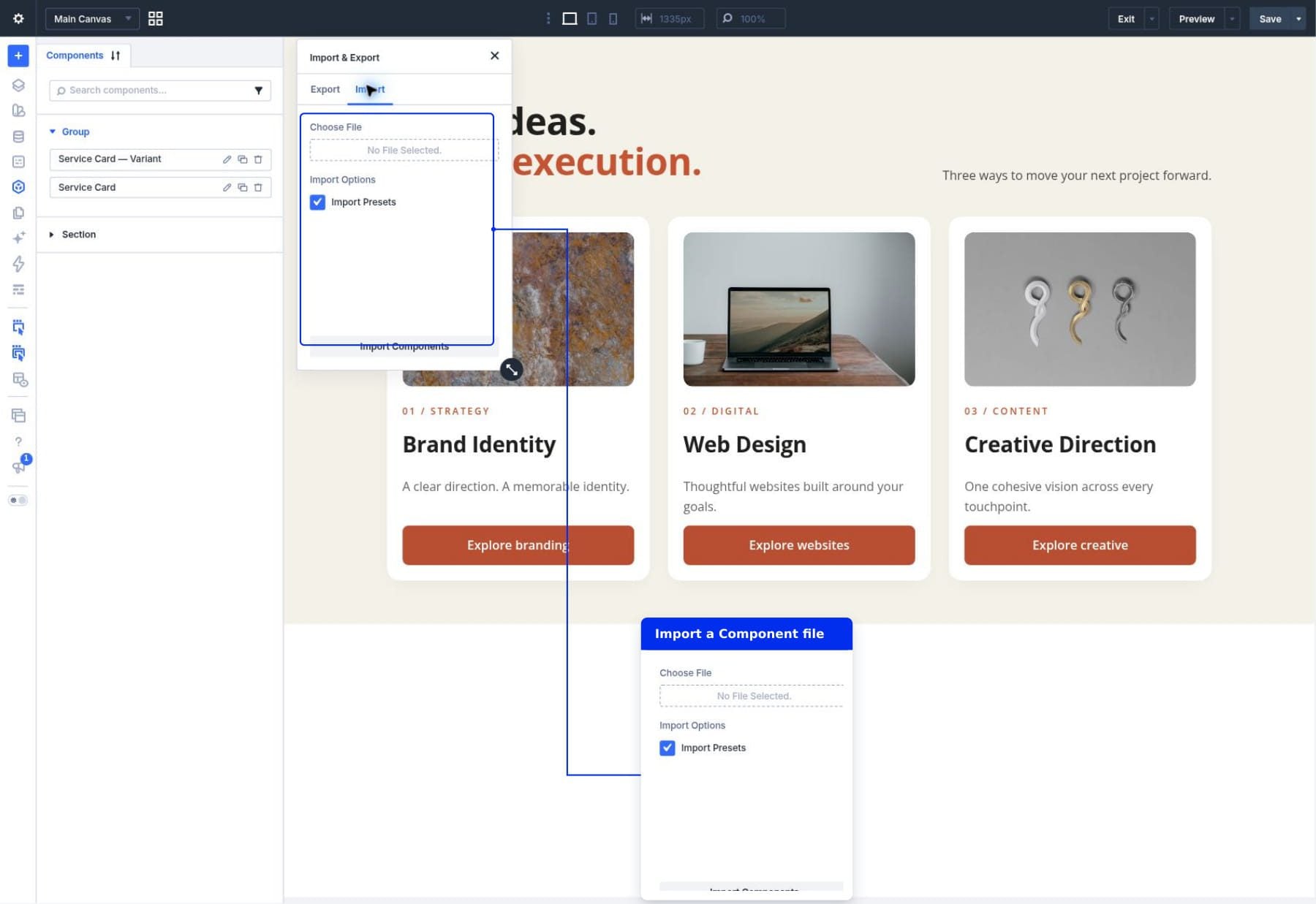The width and height of the screenshot is (1316, 904).
Task: Toggle Import Presets checkbox in dialog
Action: 317,202
